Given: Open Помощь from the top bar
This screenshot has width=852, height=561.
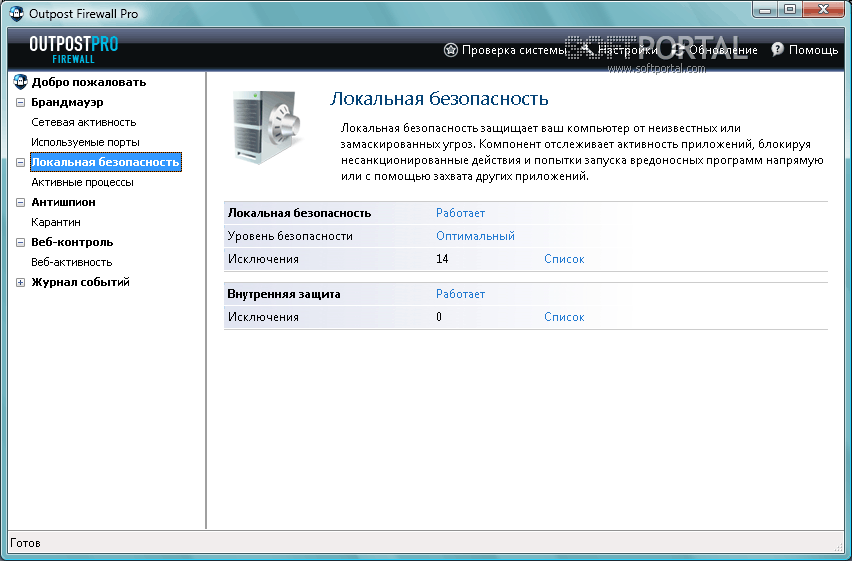Looking at the screenshot, I should click(813, 50).
